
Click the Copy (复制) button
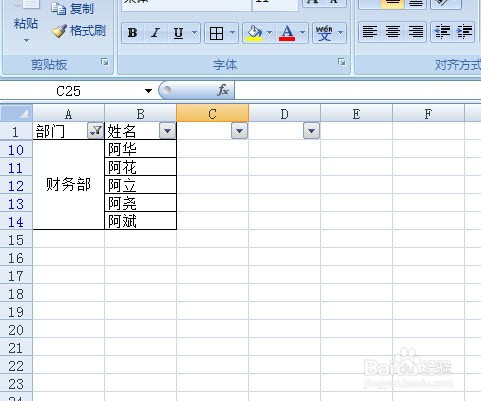pos(73,8)
